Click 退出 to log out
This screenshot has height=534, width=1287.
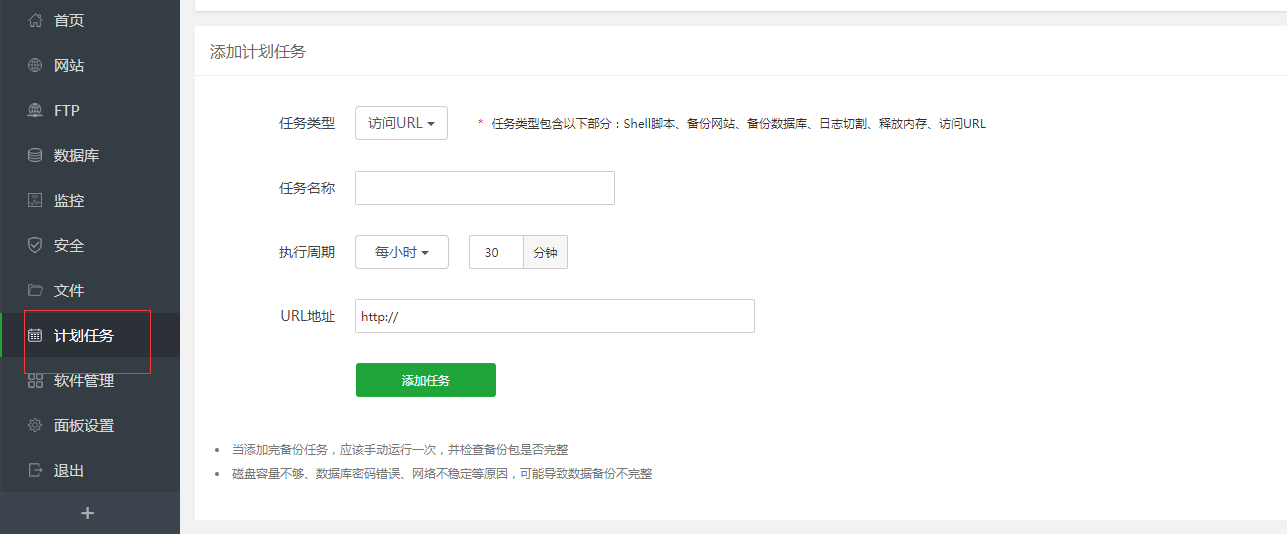(90, 470)
